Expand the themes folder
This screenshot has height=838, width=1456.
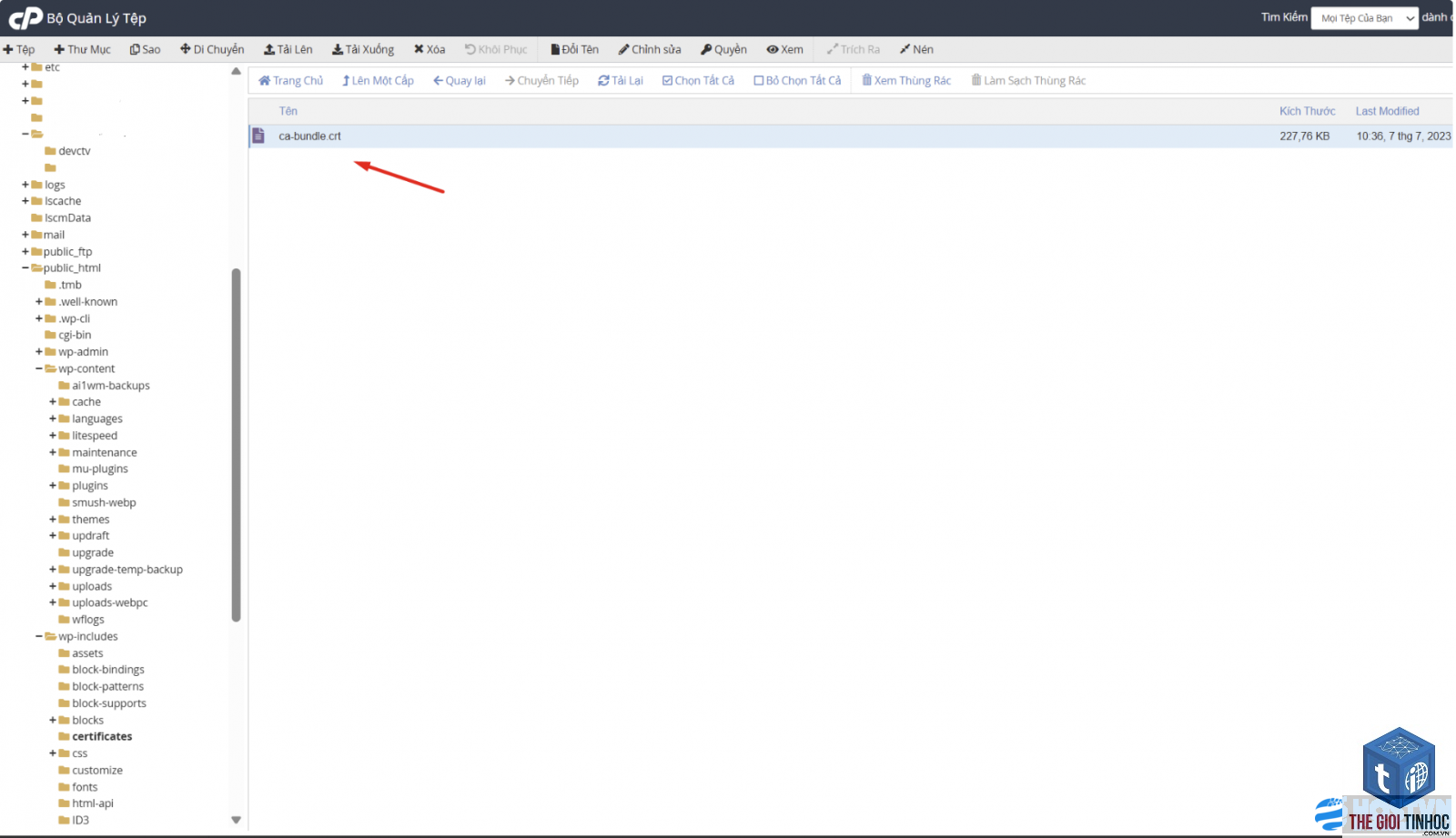[x=53, y=520]
